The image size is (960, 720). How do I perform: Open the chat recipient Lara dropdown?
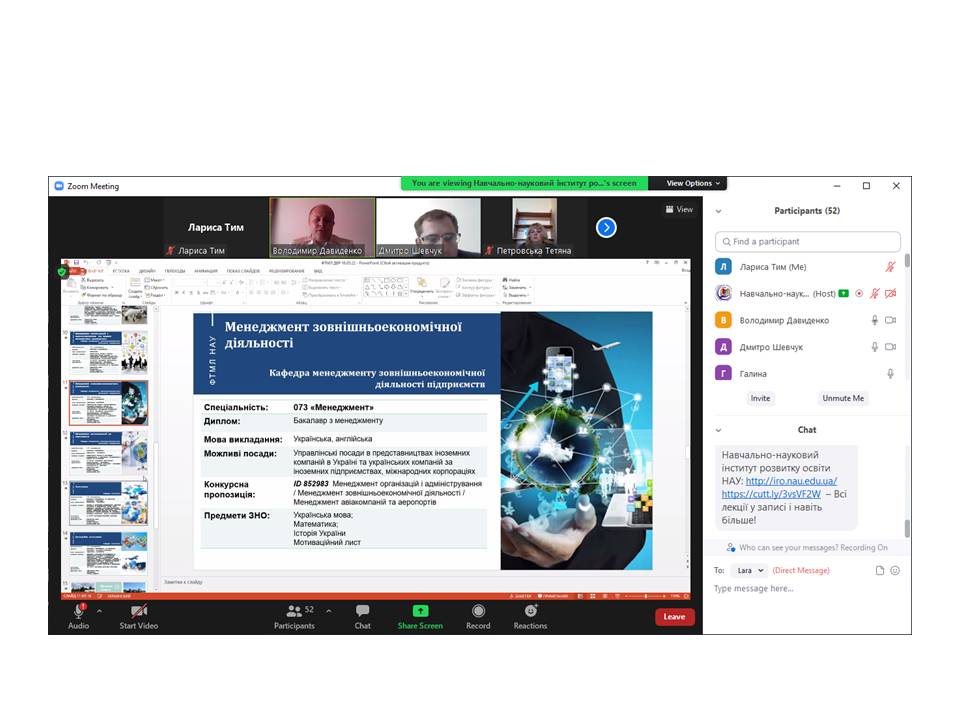(x=748, y=570)
